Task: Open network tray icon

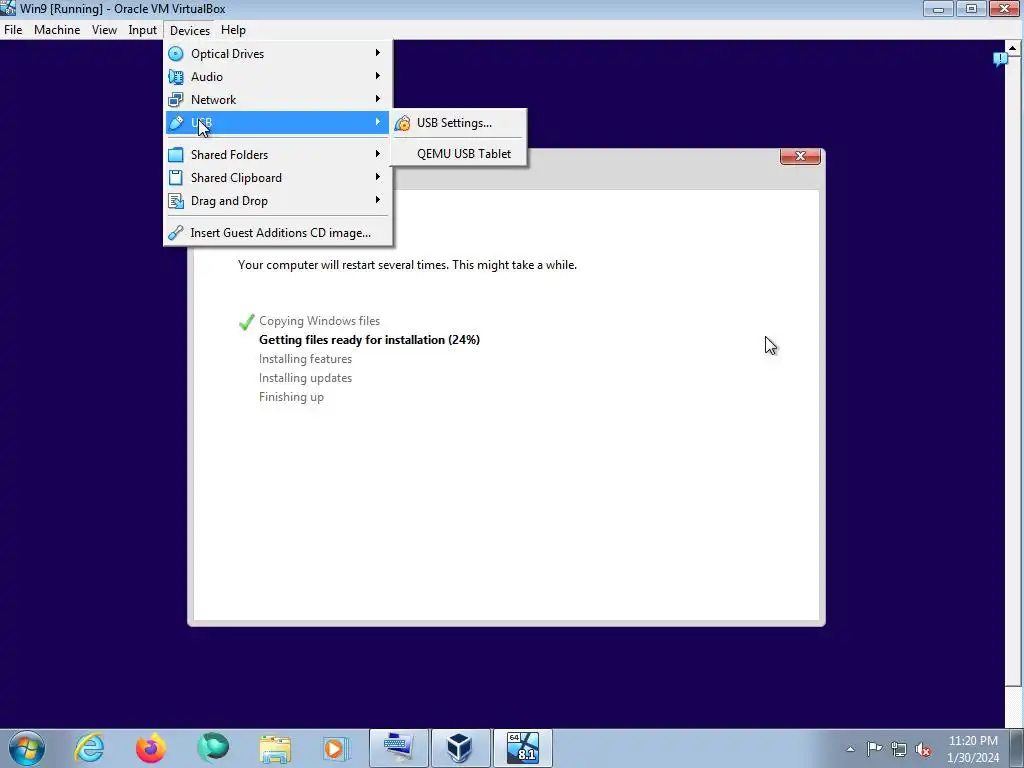Action: pos(899,749)
